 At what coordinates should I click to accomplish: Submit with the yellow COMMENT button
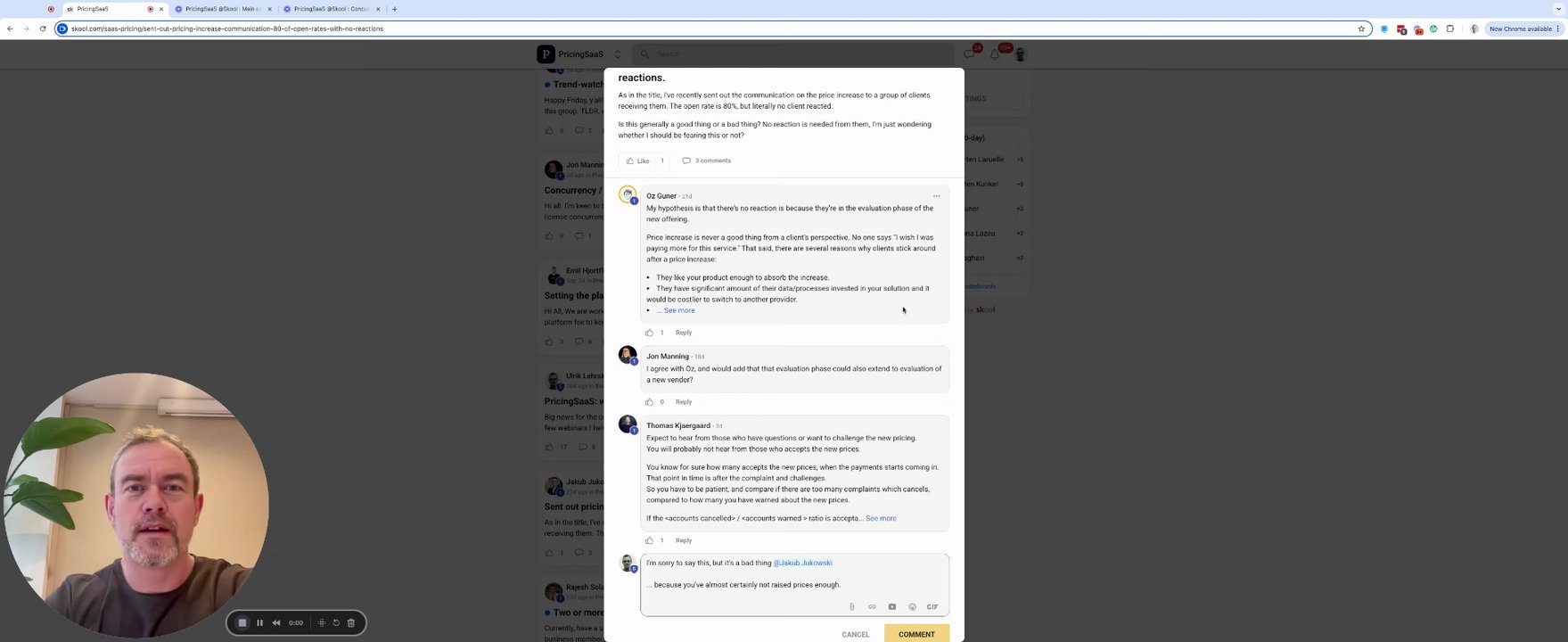click(x=916, y=634)
